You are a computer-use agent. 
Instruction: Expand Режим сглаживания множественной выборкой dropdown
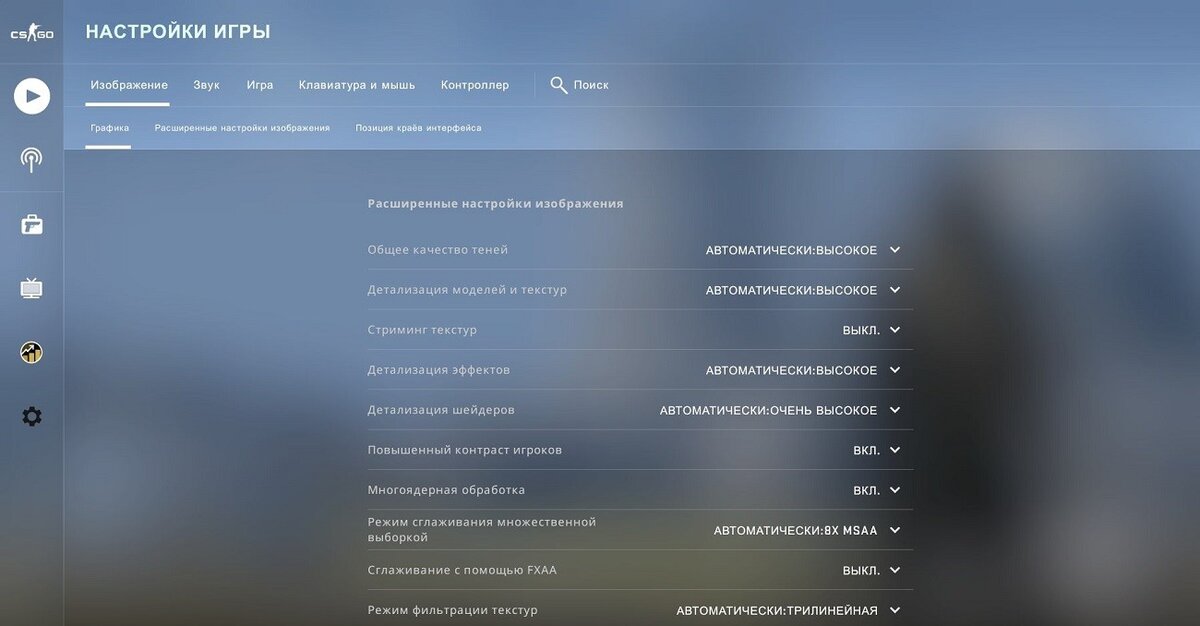807,530
